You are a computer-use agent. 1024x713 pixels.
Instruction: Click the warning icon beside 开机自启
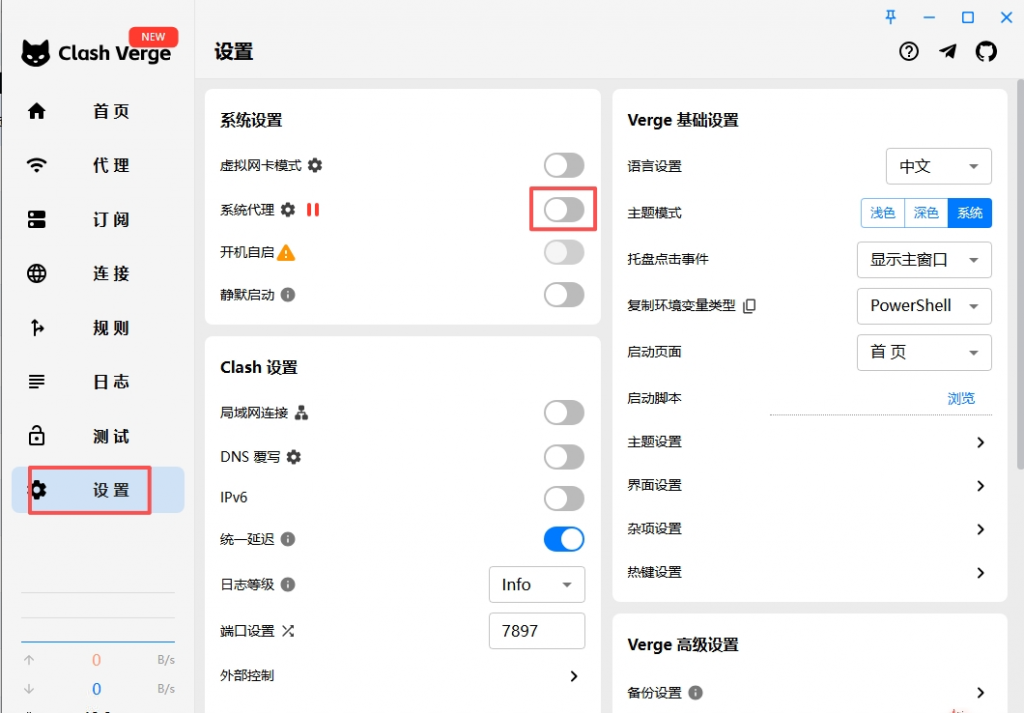coord(286,253)
